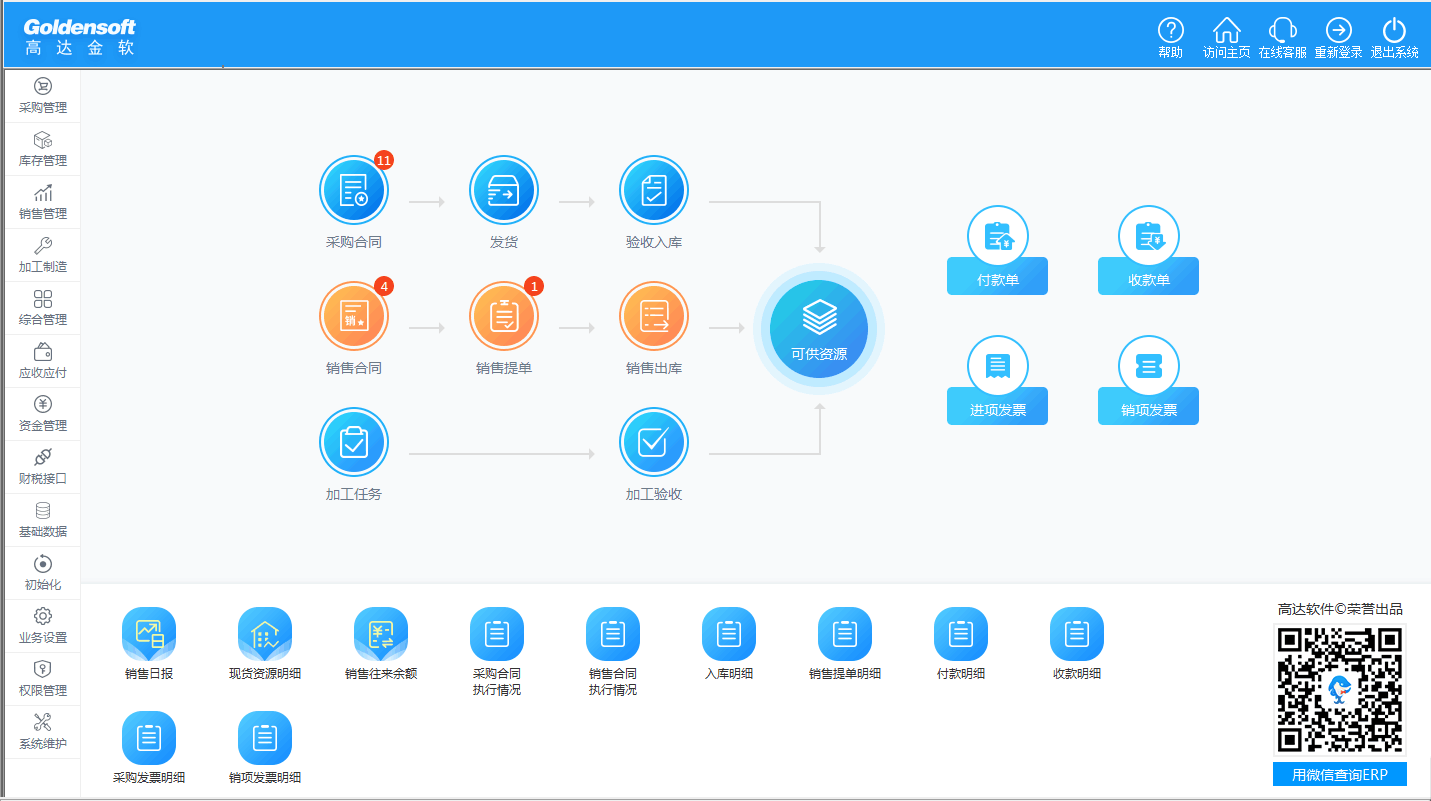Viewport: 1431px width, 801px height.
Task: Open the 验收入库 acceptance warehousing icon
Action: pyautogui.click(x=653, y=190)
